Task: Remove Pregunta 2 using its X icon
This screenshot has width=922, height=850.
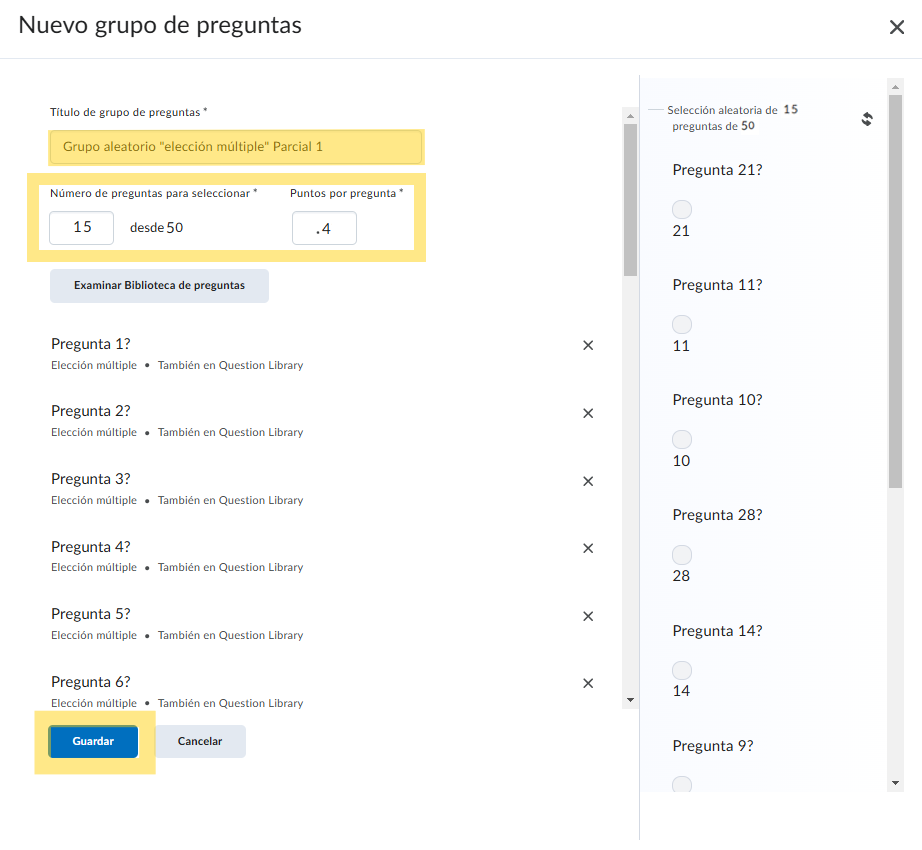Action: [588, 413]
